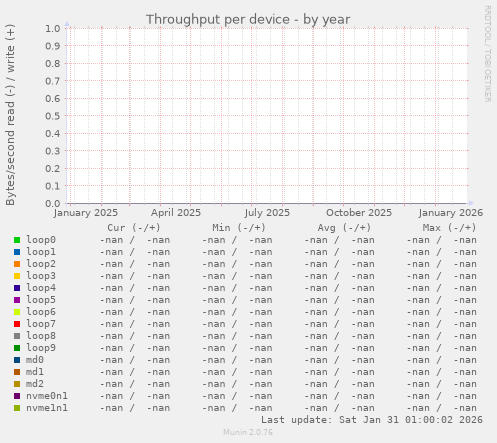Select the loop8 legend label
This screenshot has width=497, height=443.
coord(41,336)
